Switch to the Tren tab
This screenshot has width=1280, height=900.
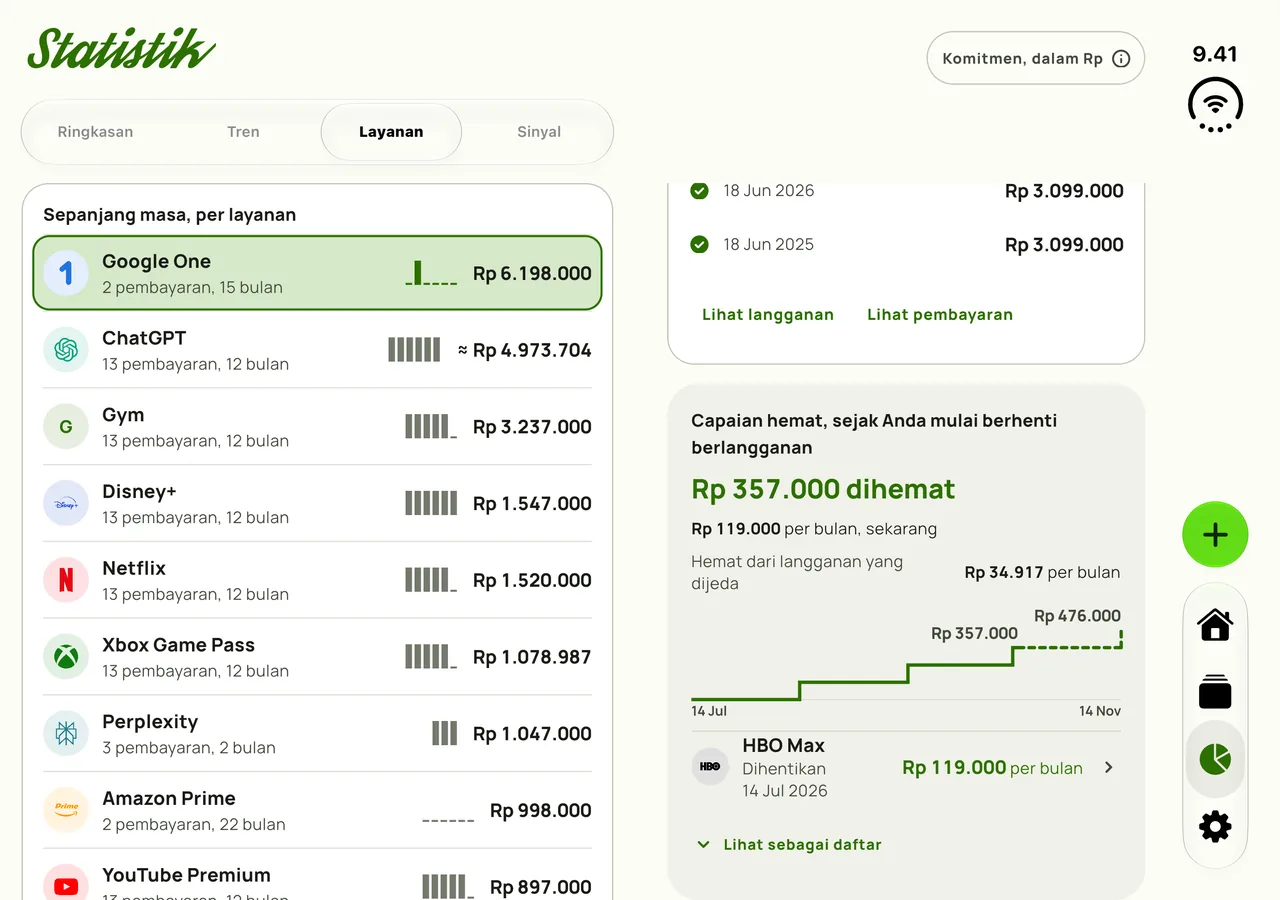pos(243,132)
